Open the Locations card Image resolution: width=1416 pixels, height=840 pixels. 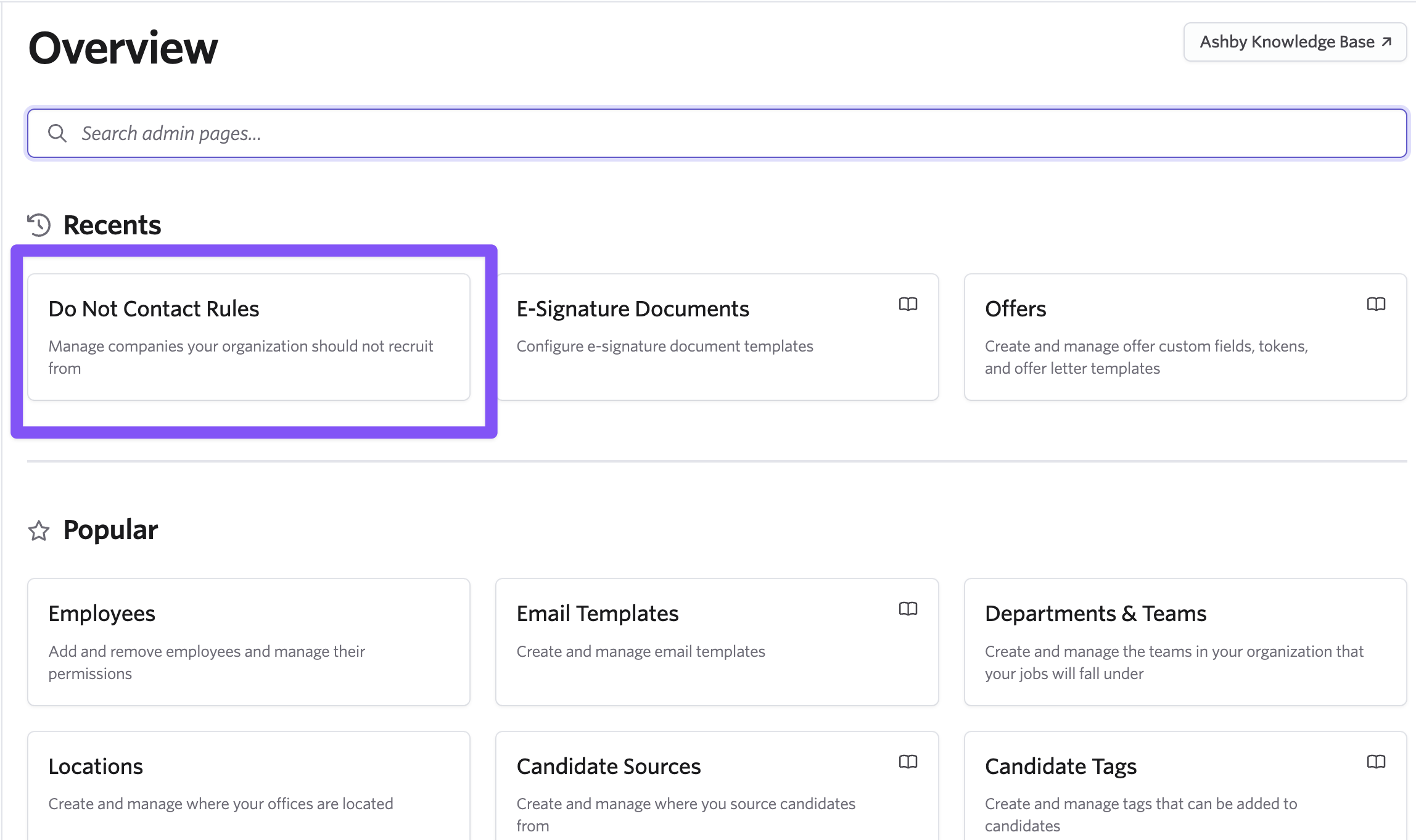click(249, 786)
